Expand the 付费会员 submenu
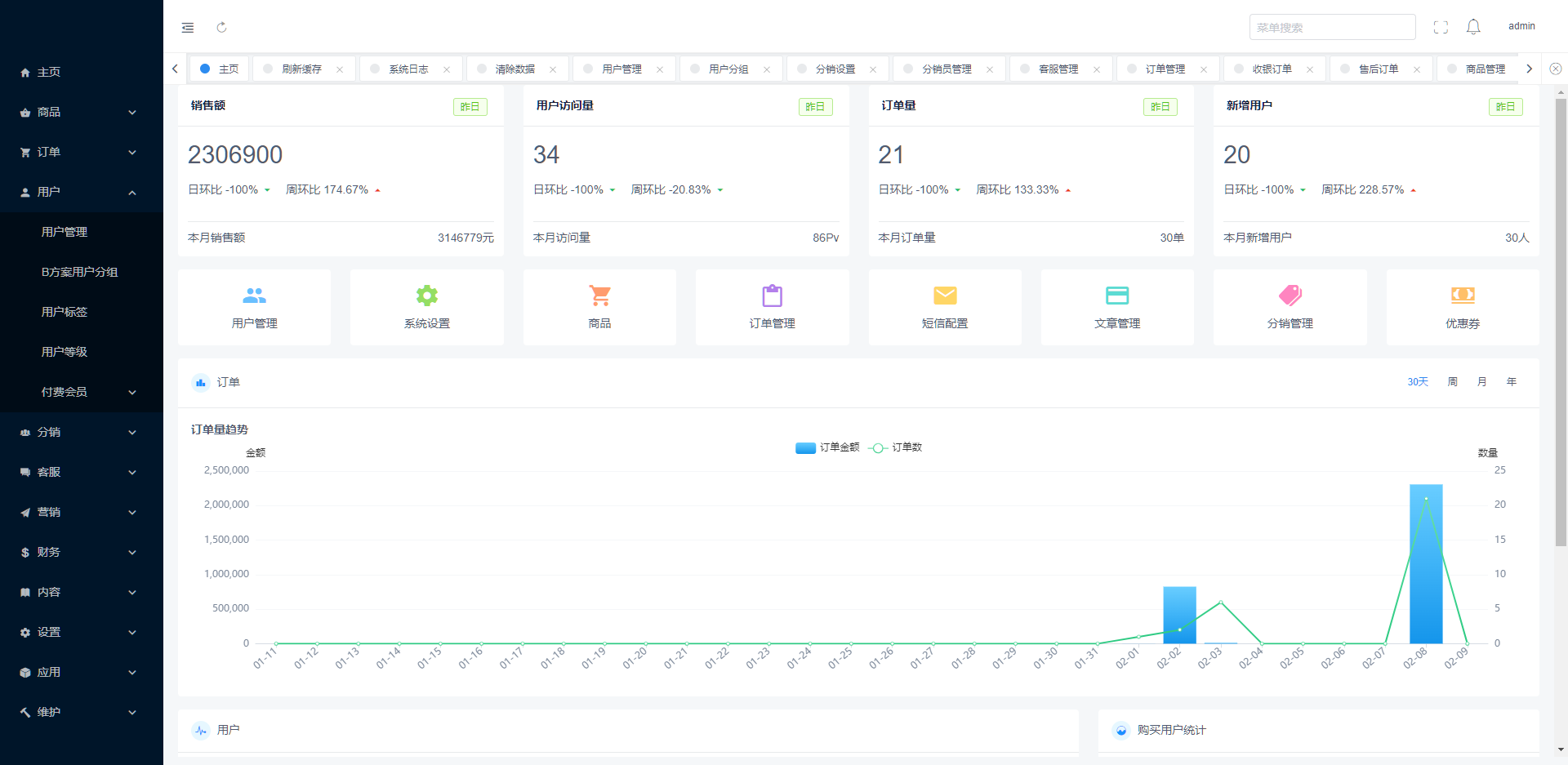This screenshot has height=765, width=1568. point(82,392)
